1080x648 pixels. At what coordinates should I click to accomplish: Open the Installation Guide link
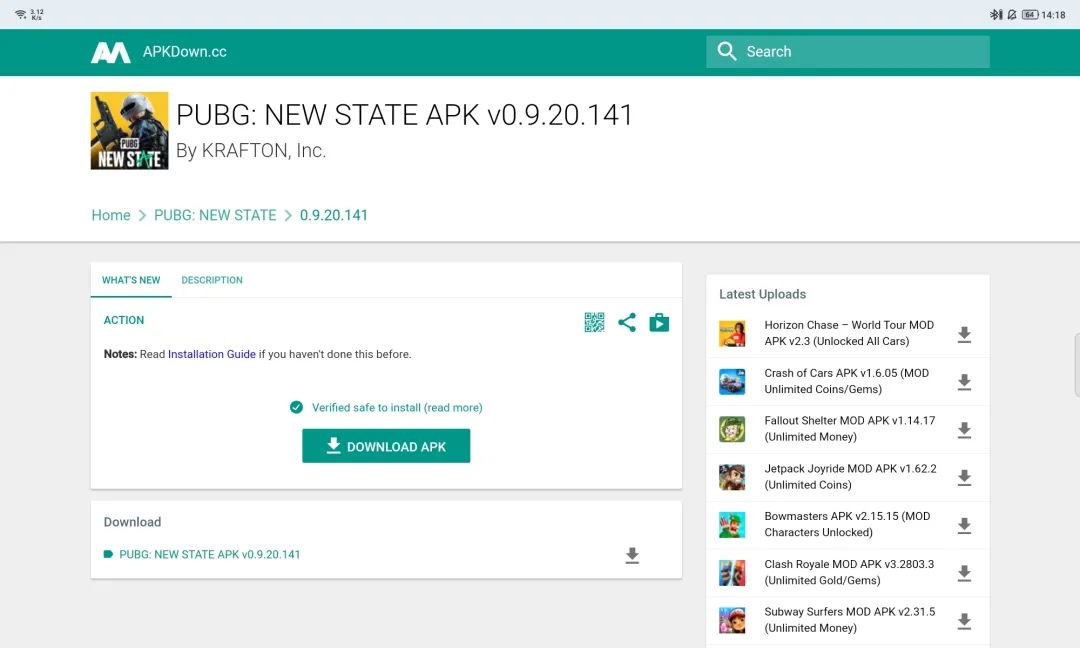tap(211, 354)
